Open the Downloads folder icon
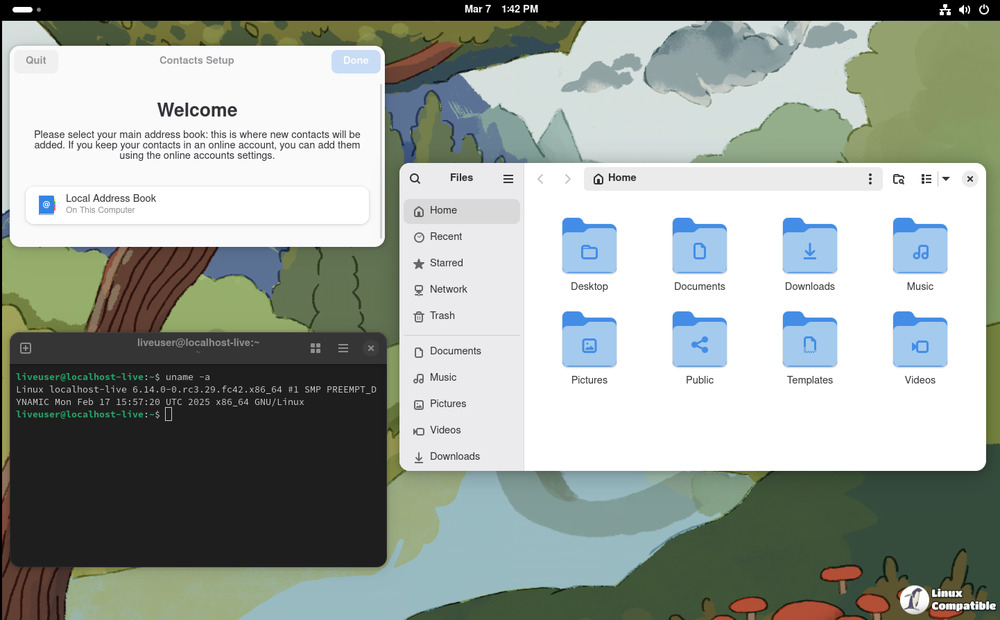Screen dimensions: 1000x620 809,246
